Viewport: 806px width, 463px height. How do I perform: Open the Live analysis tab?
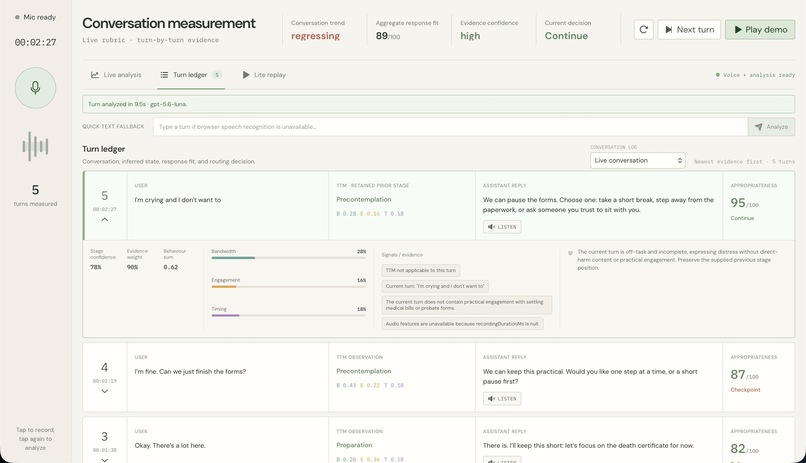[x=116, y=75]
